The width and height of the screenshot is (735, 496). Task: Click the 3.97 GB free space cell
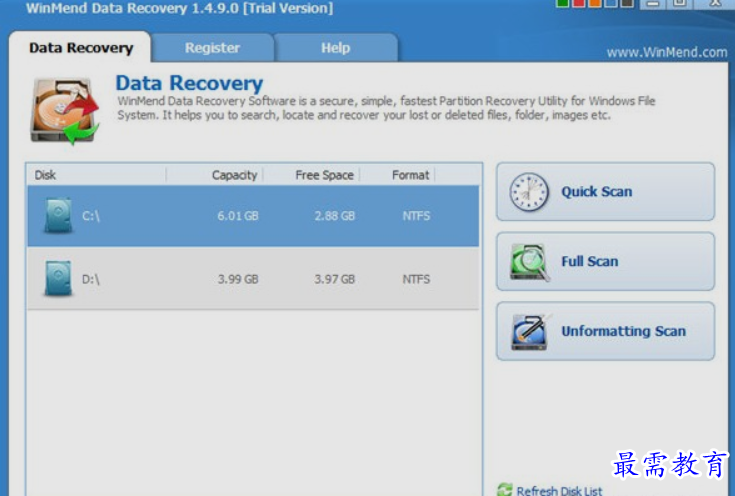334,279
